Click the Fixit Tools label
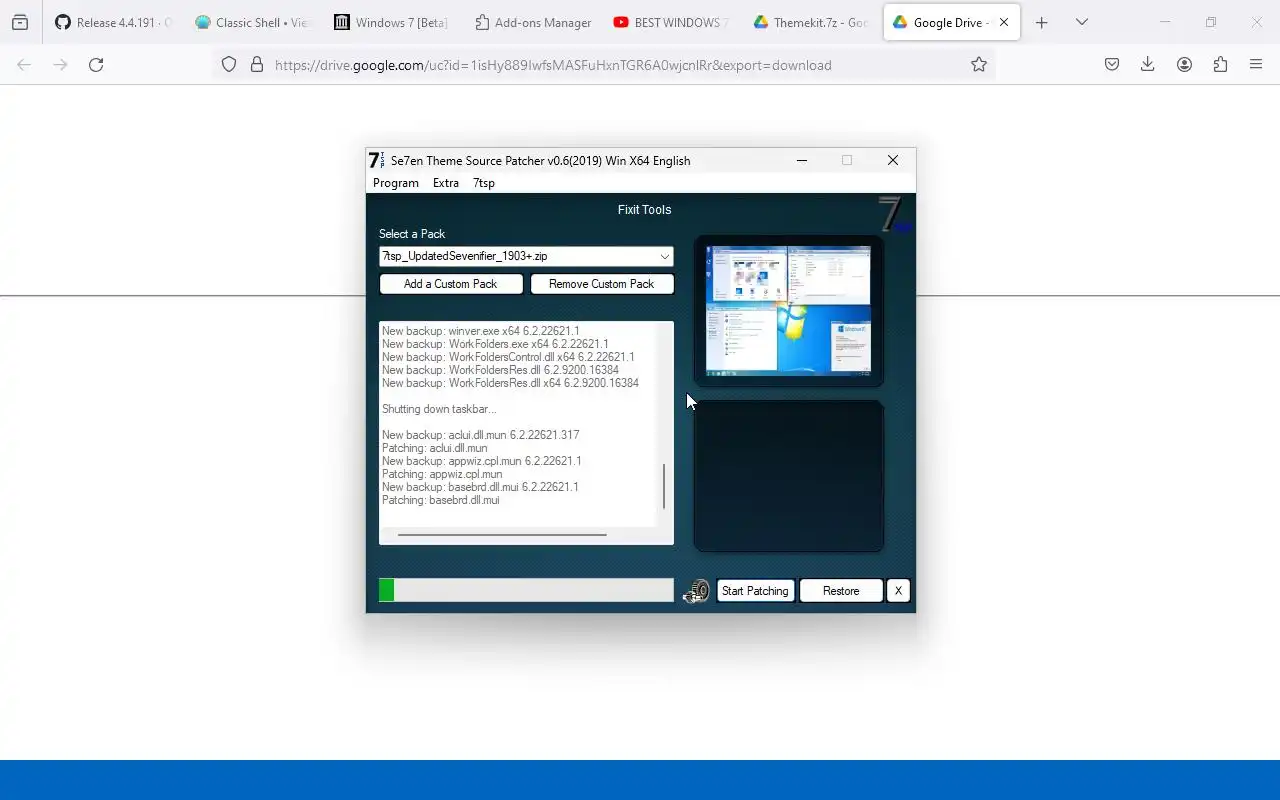Viewport: 1280px width, 800px height. (x=644, y=210)
